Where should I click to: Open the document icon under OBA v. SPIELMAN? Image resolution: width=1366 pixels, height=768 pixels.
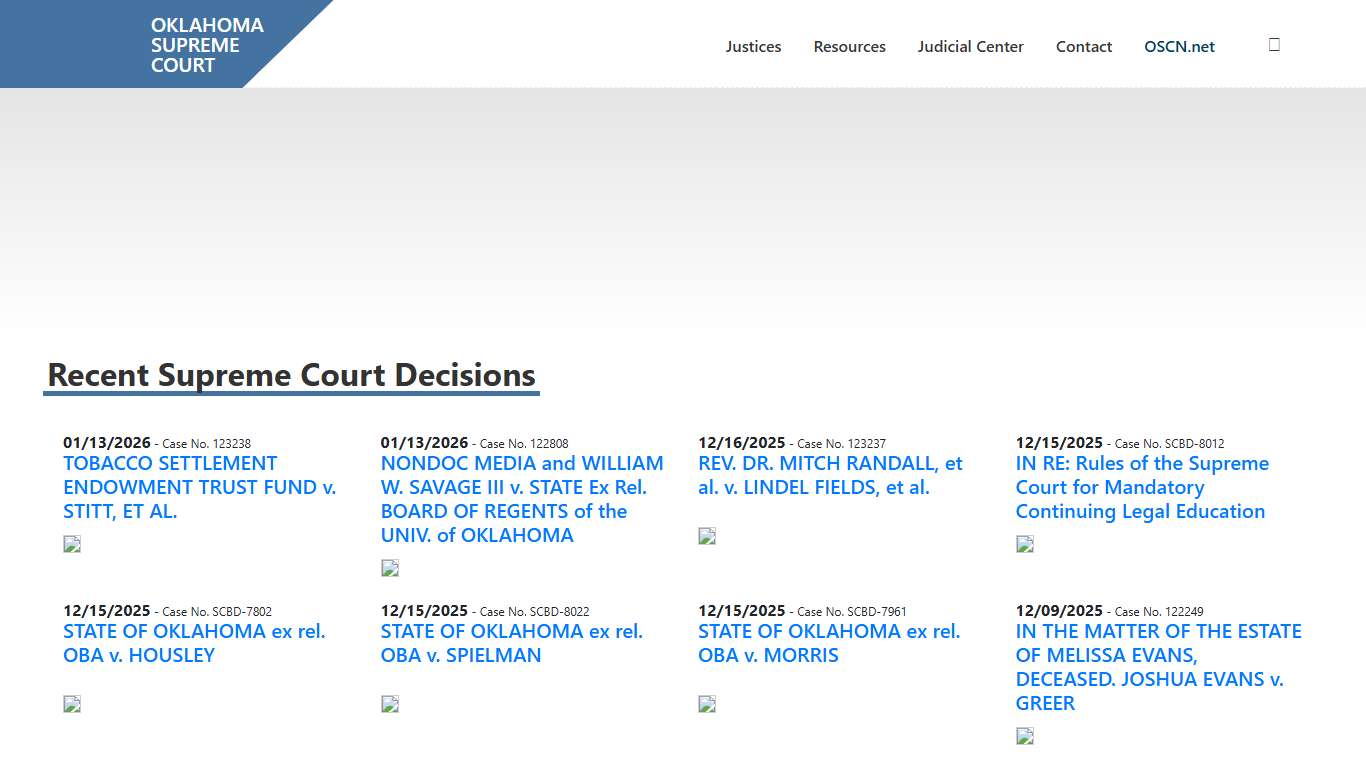(389, 703)
